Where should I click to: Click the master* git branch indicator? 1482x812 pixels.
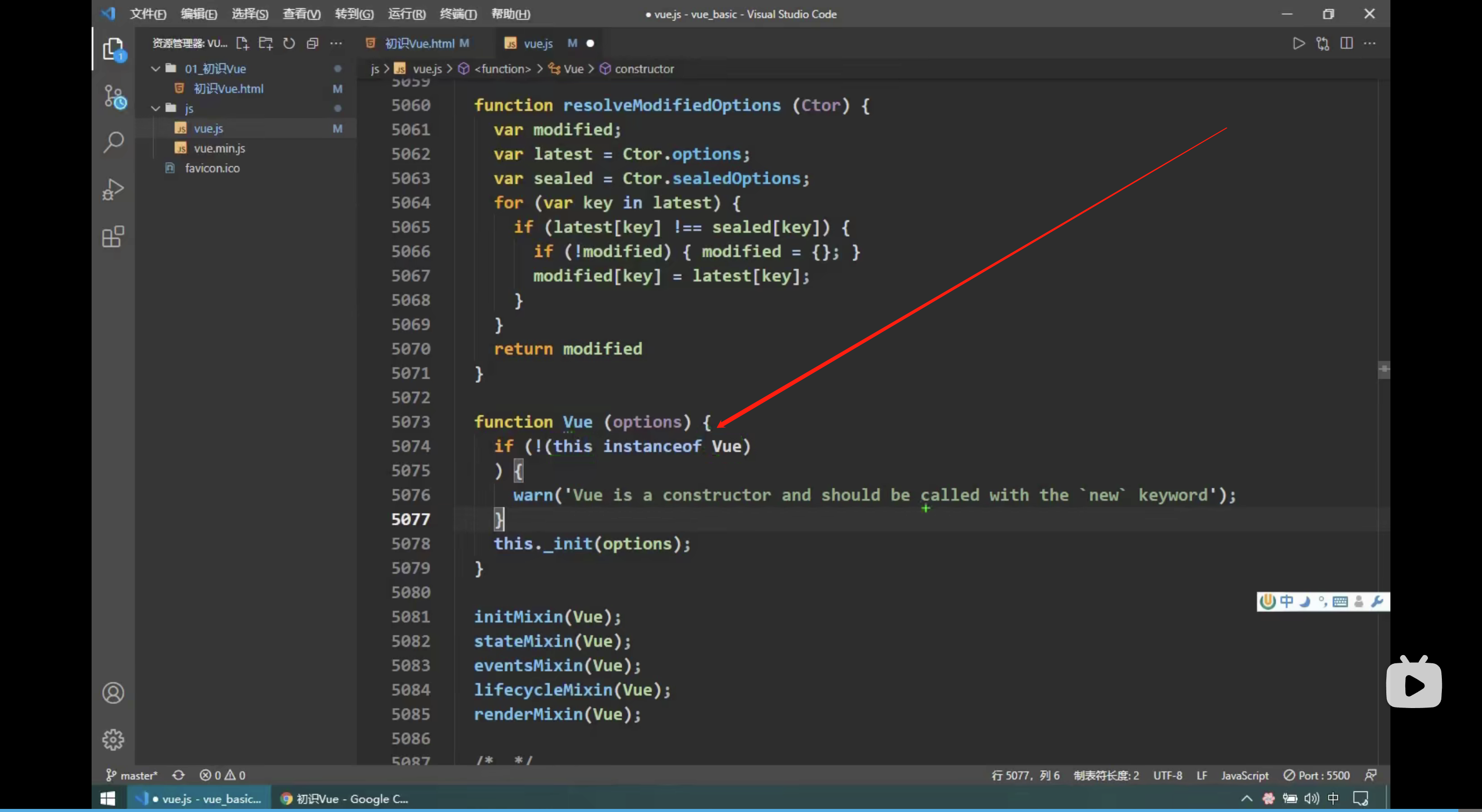coord(132,775)
